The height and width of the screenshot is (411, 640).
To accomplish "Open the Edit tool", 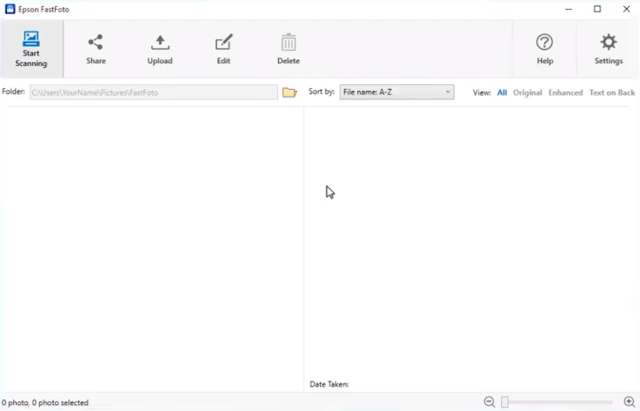I will coord(224,49).
